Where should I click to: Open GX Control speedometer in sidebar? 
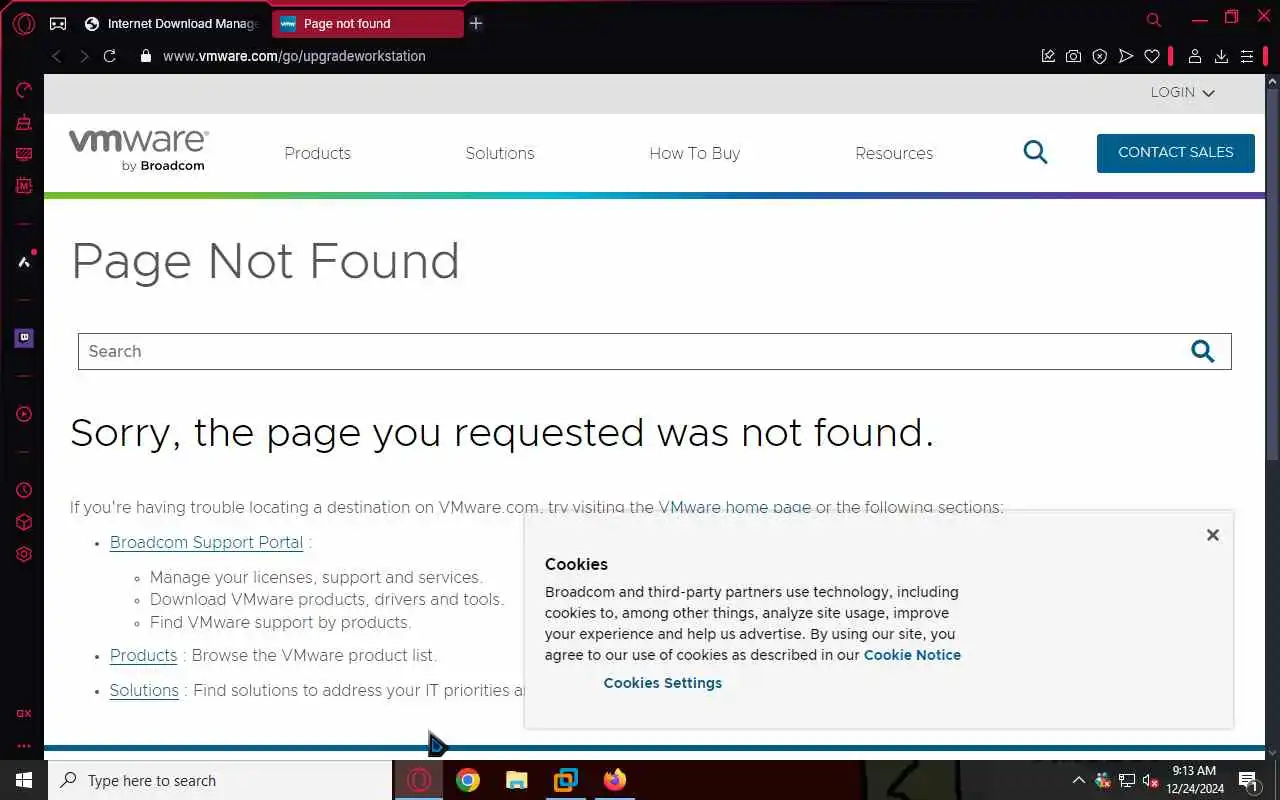(x=24, y=90)
